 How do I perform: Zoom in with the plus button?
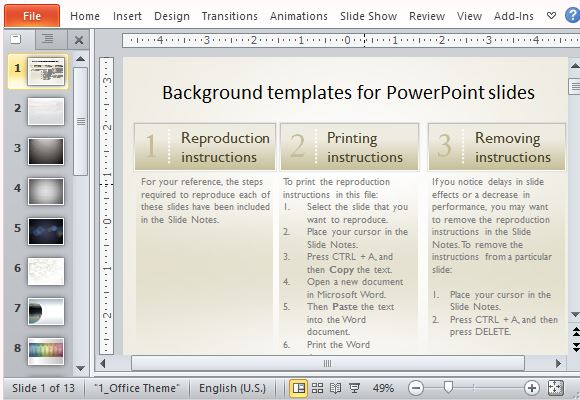(x=532, y=388)
